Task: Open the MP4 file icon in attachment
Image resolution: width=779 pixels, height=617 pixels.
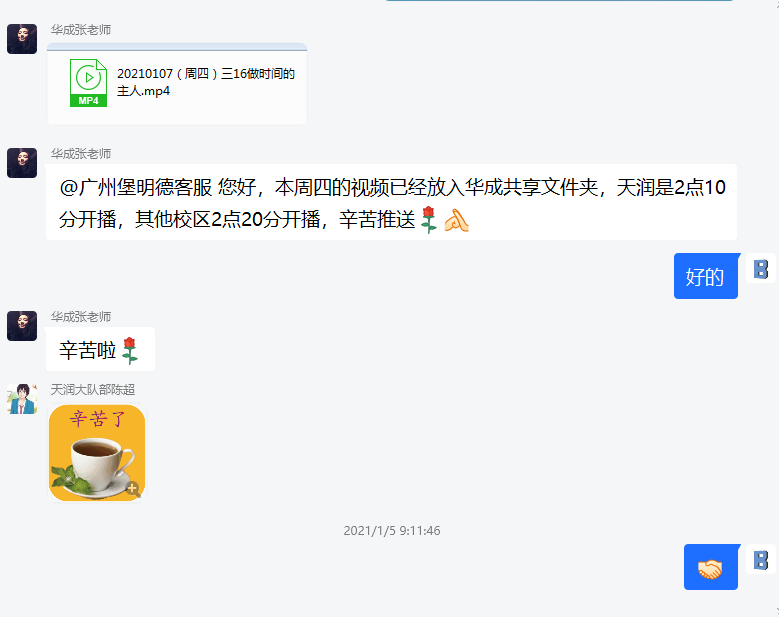Action: (88, 82)
